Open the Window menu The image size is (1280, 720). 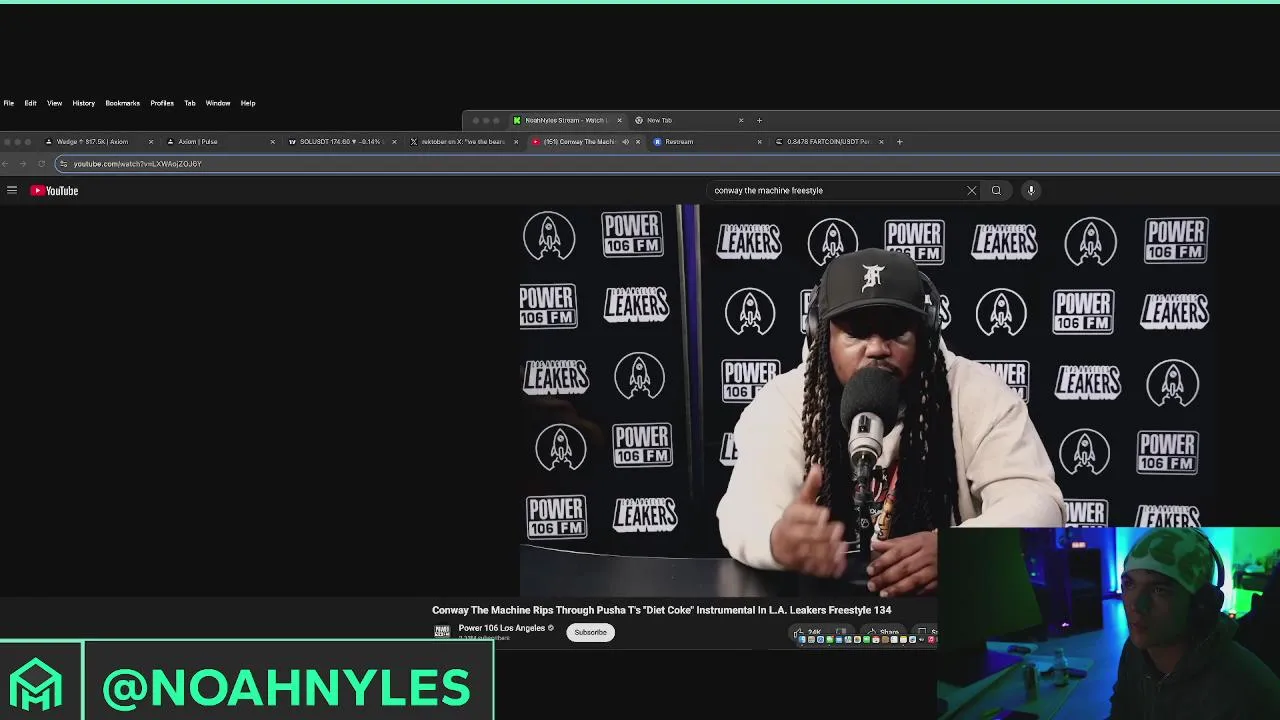pos(217,103)
